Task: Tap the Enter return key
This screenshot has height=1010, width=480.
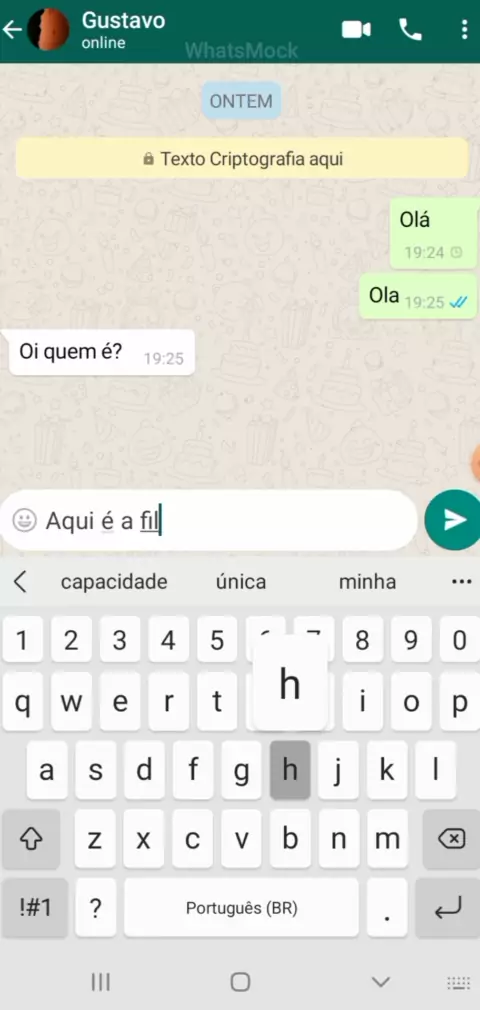Action: (x=448, y=908)
